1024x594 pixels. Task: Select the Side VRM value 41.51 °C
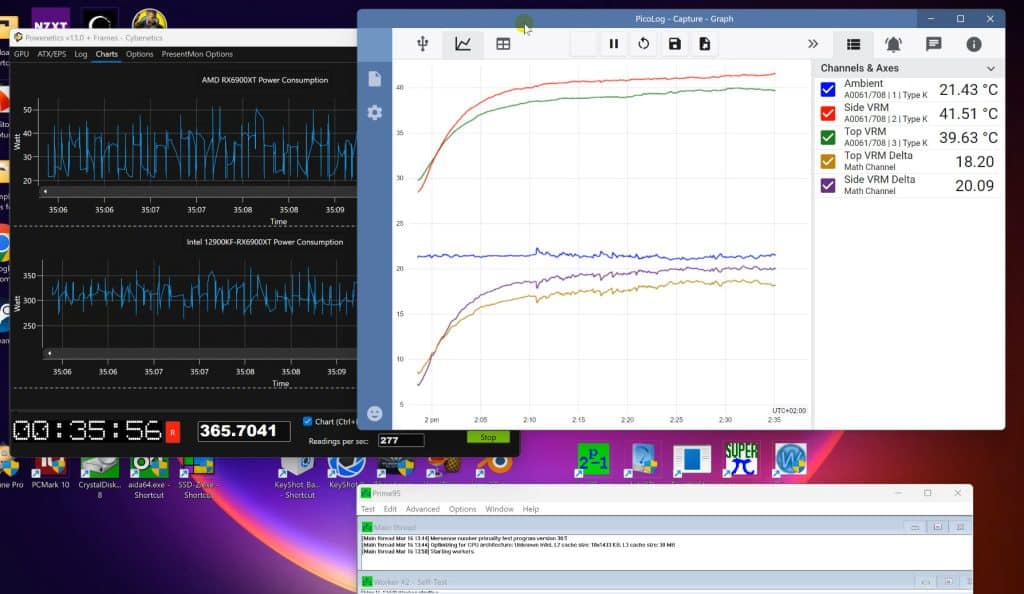point(968,114)
